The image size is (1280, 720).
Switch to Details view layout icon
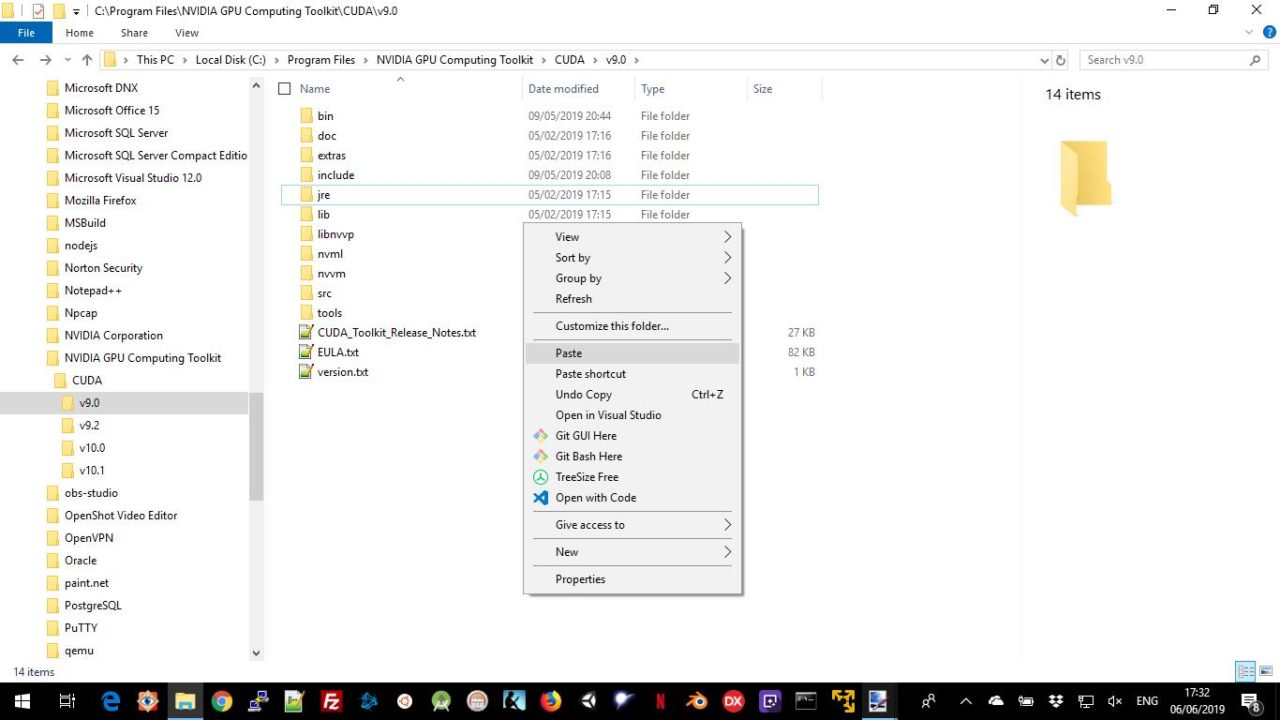pyautogui.click(x=1245, y=672)
